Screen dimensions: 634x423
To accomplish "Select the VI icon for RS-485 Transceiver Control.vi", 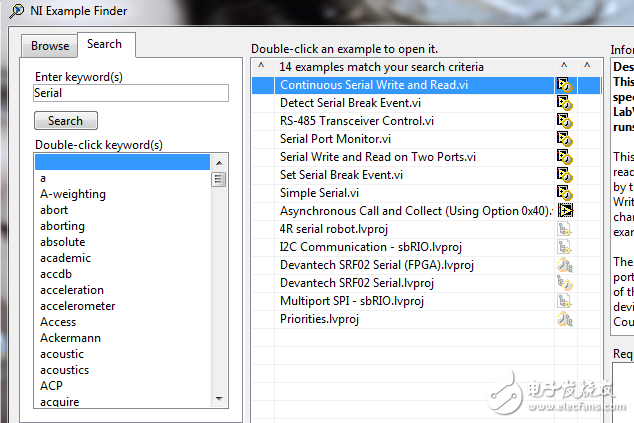I will 565,121.
